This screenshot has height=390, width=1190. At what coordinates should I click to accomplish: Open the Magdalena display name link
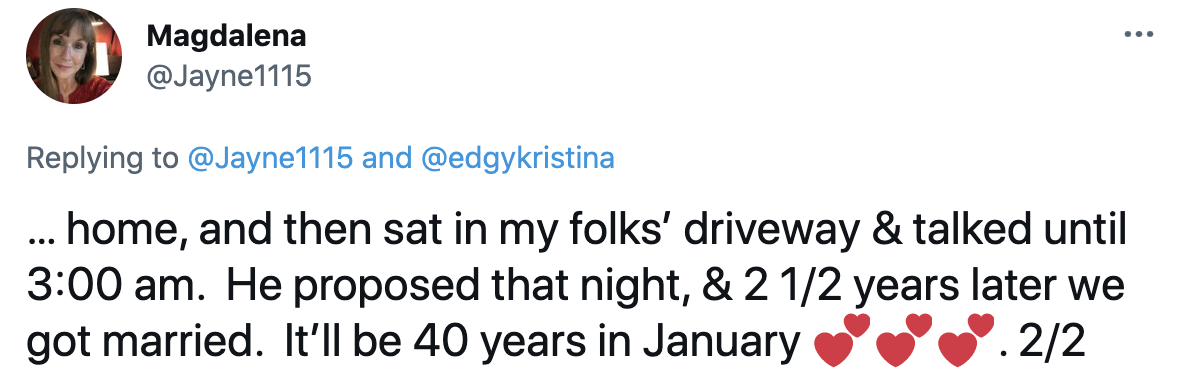[x=225, y=34]
